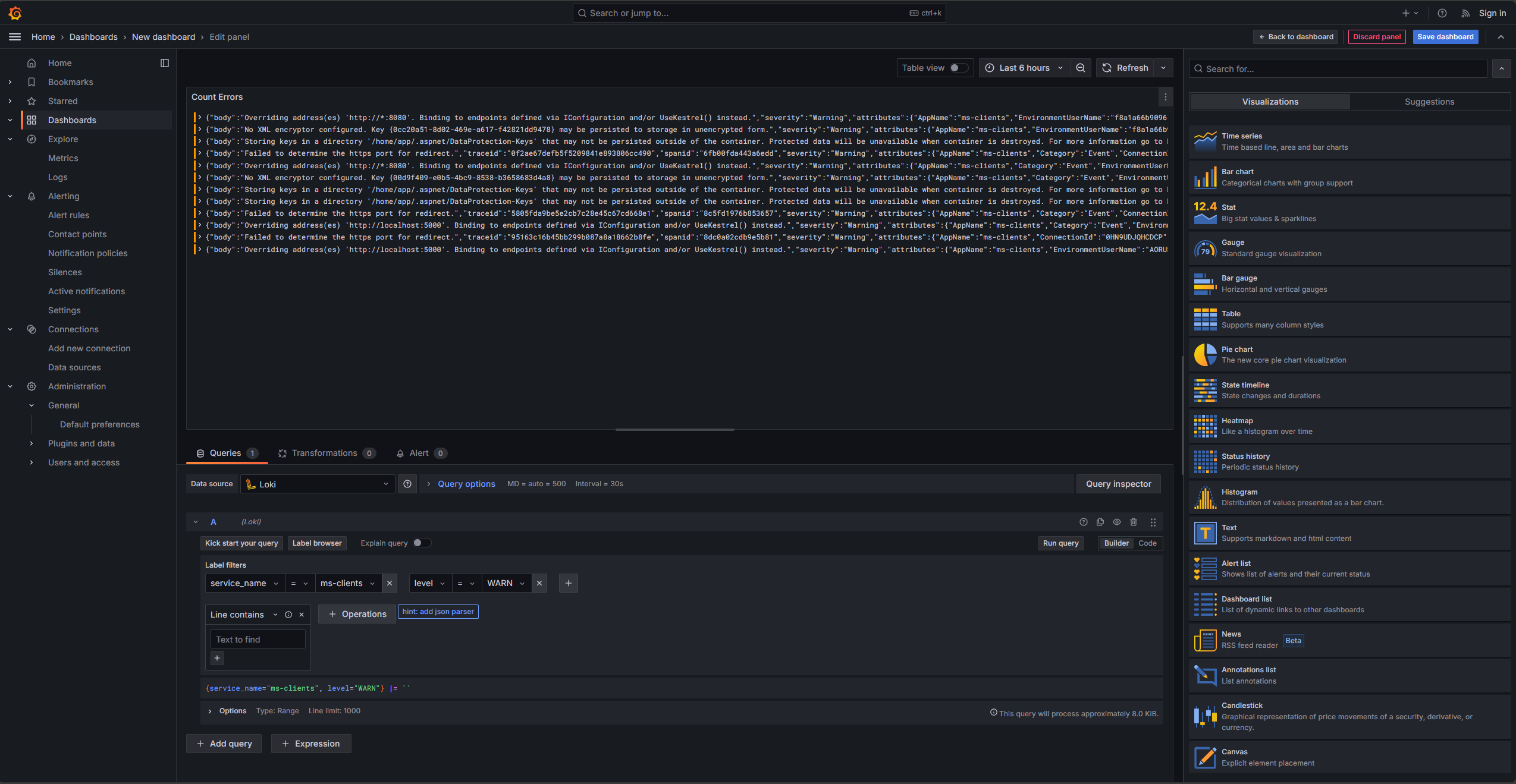Image resolution: width=1516 pixels, height=784 pixels.
Task: Select the Heatmap visualization
Action: (1349, 426)
